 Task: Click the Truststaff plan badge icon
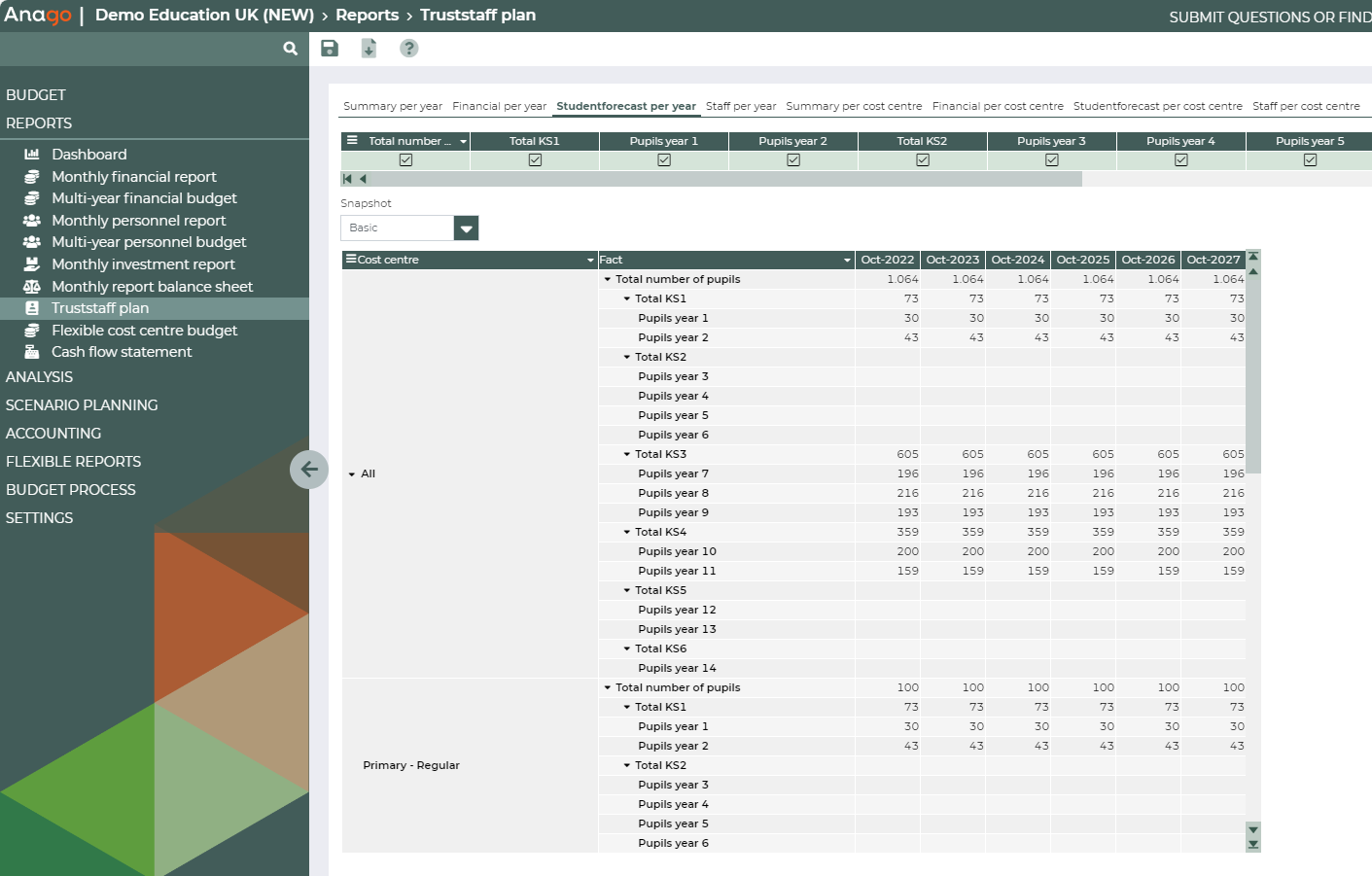(32, 308)
